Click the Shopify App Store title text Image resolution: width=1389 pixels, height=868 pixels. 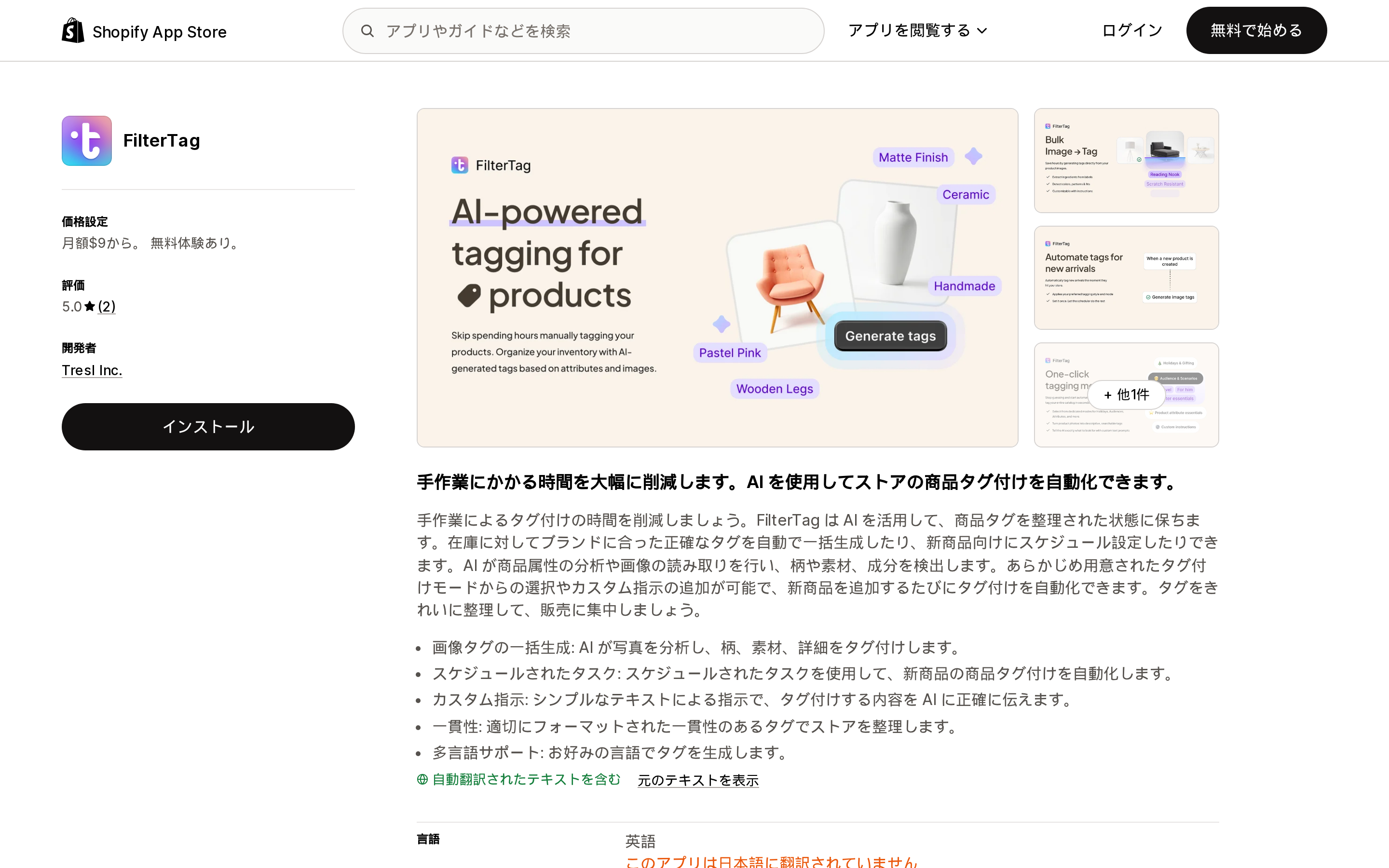(160, 31)
